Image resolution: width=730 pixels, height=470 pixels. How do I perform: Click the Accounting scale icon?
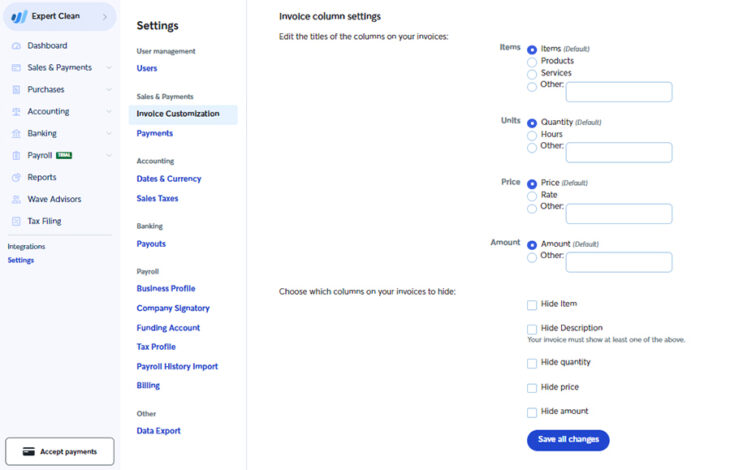tap(16, 112)
